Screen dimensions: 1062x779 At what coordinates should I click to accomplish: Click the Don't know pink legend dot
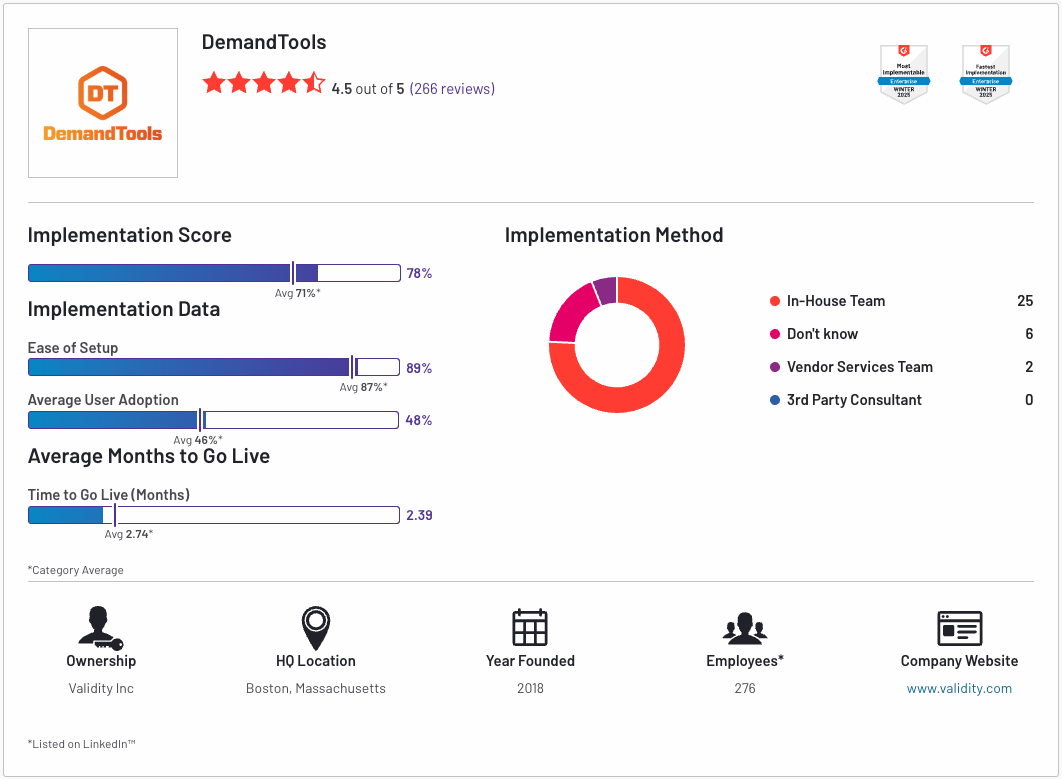click(x=775, y=334)
